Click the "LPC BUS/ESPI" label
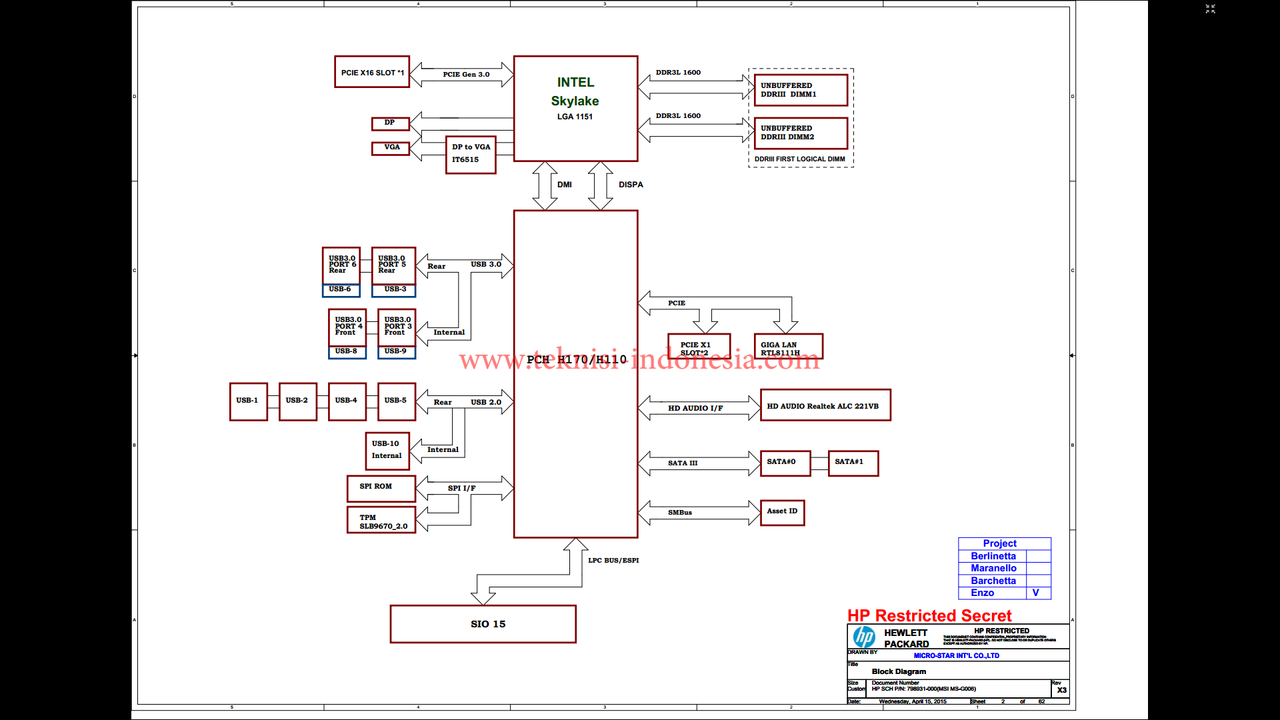The height and width of the screenshot is (720, 1280). [613, 561]
